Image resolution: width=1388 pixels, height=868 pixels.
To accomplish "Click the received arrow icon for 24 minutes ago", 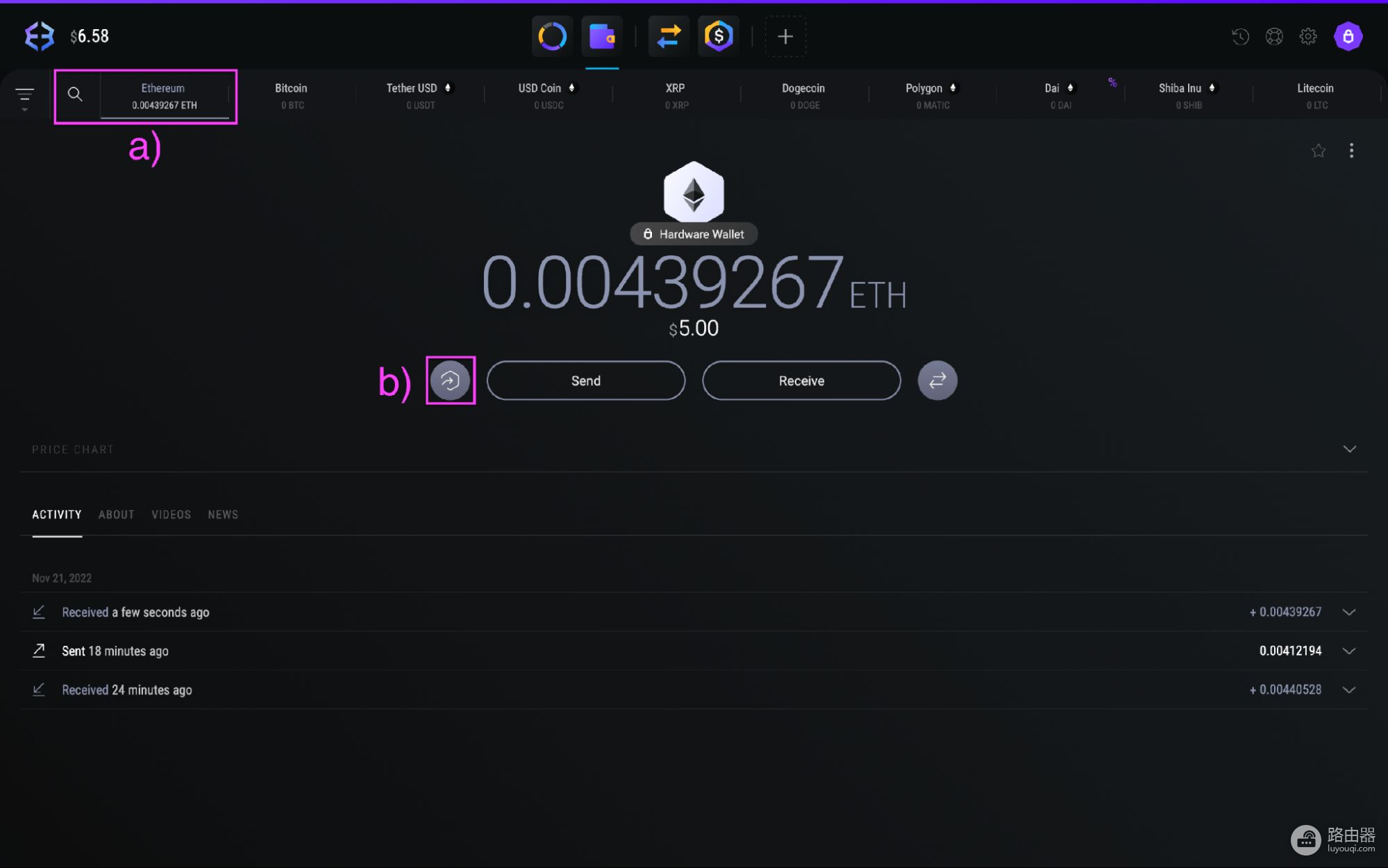I will (x=39, y=690).
